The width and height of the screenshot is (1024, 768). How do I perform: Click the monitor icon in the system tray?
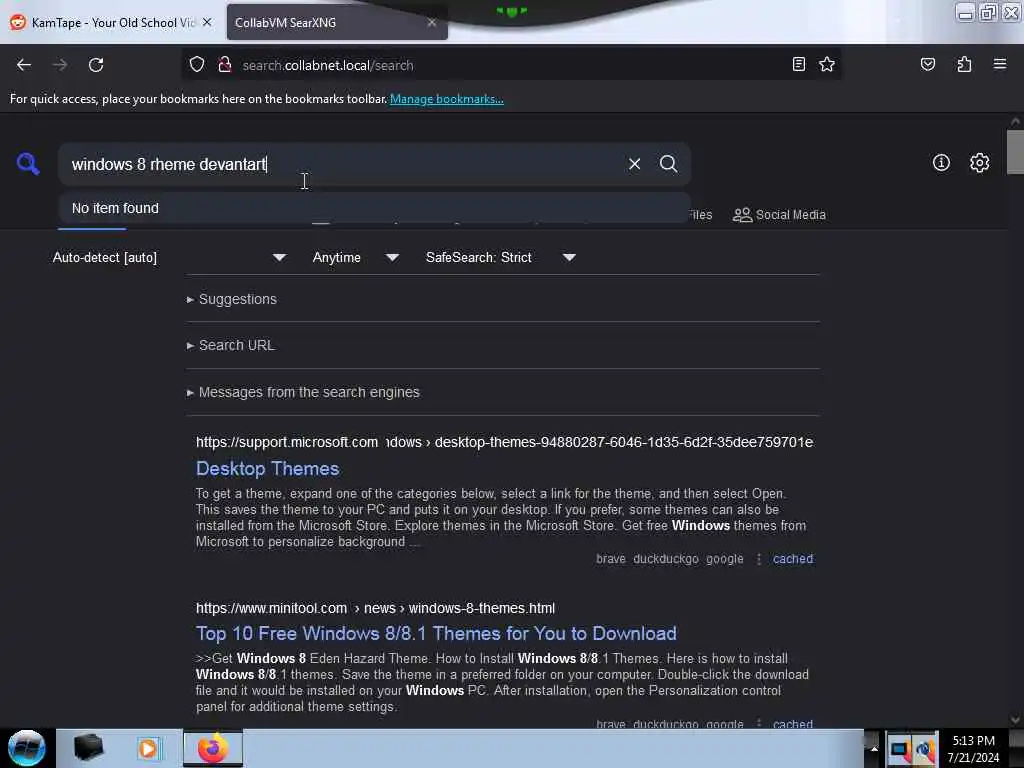click(x=899, y=750)
